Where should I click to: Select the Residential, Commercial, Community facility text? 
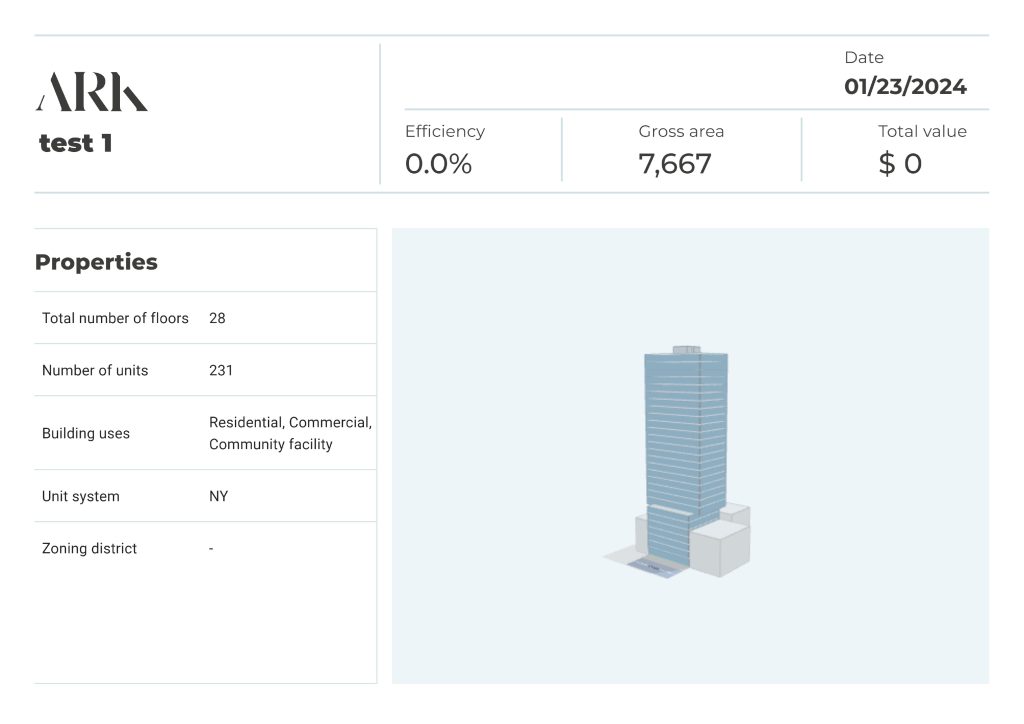coord(290,433)
